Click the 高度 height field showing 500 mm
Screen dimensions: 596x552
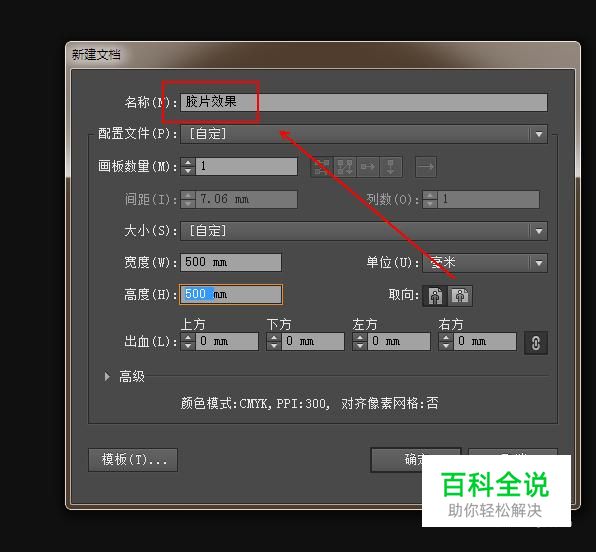[231, 294]
